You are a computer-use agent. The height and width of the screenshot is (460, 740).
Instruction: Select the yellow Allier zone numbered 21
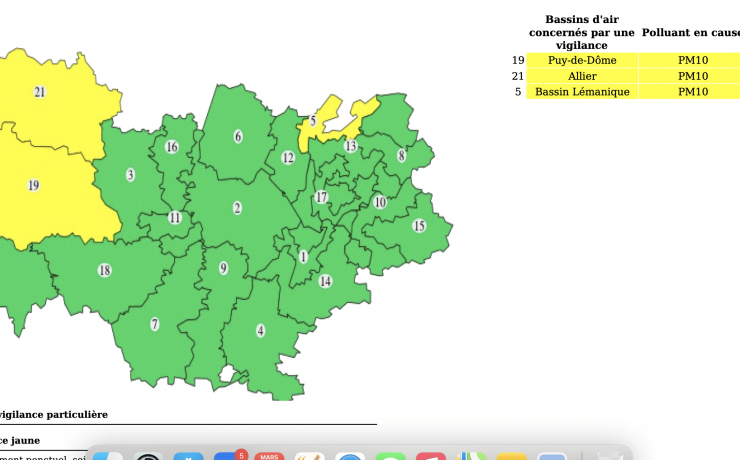point(40,92)
